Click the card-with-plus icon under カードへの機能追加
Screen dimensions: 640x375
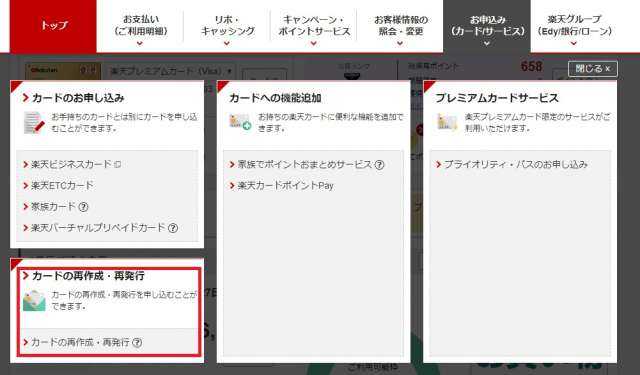240,122
